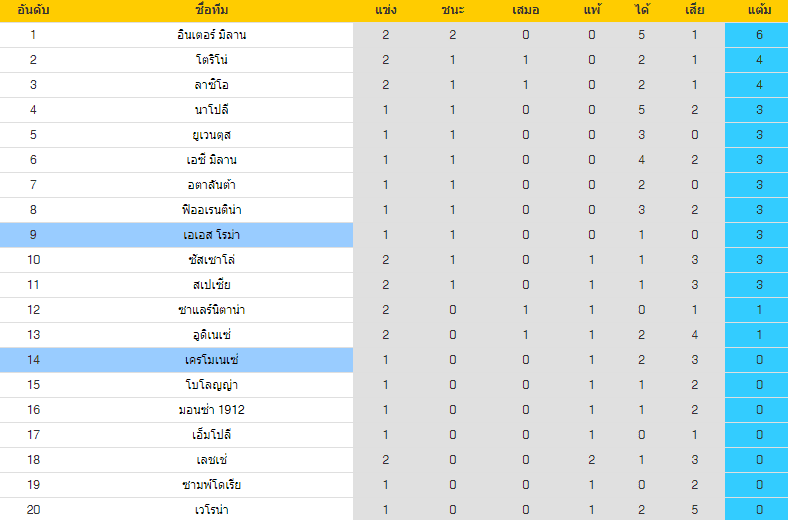Click the เสมอ column header
Image resolution: width=788 pixels, height=520 pixels.
click(x=526, y=10)
